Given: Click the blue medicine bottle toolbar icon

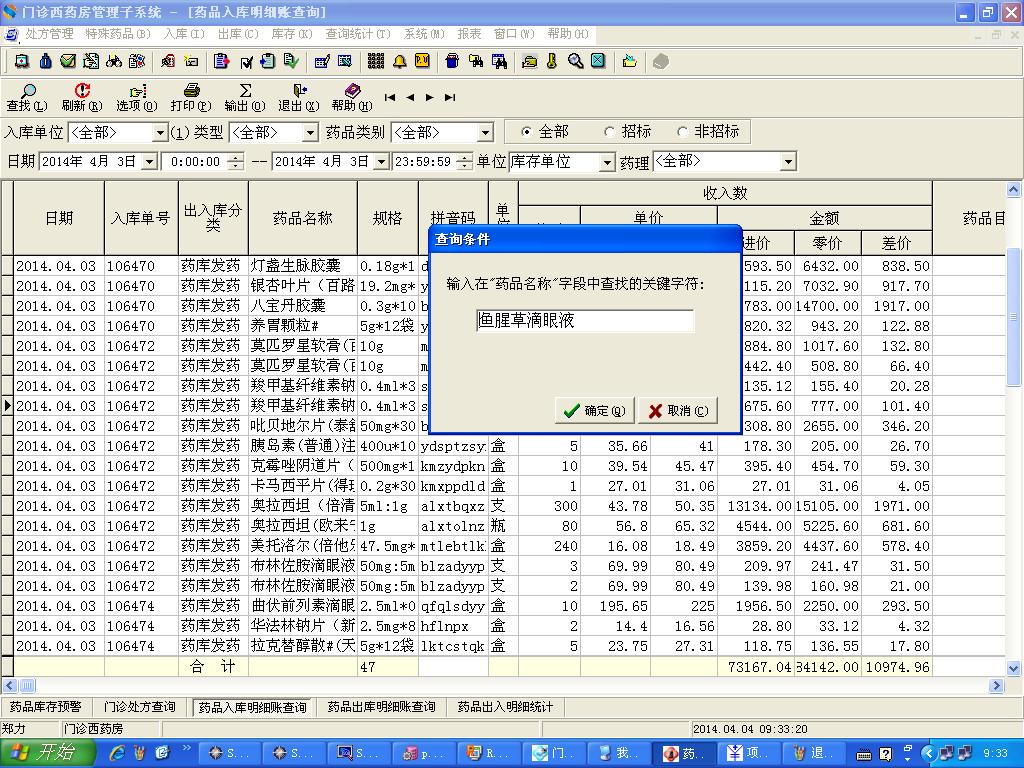Looking at the screenshot, I should point(45,61).
